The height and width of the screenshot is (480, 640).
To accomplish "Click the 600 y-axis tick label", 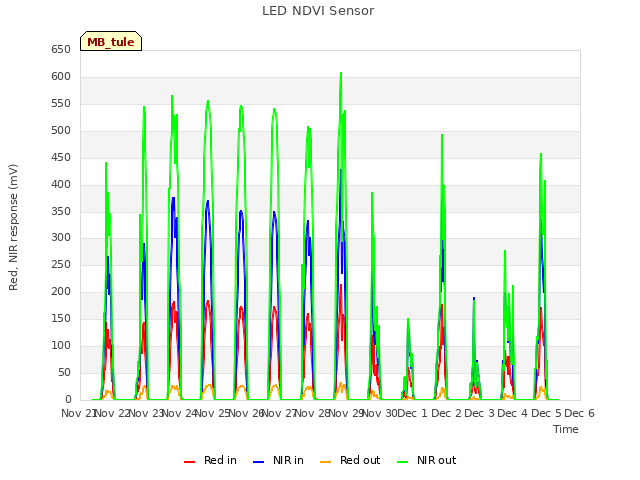I will click(x=61, y=77).
